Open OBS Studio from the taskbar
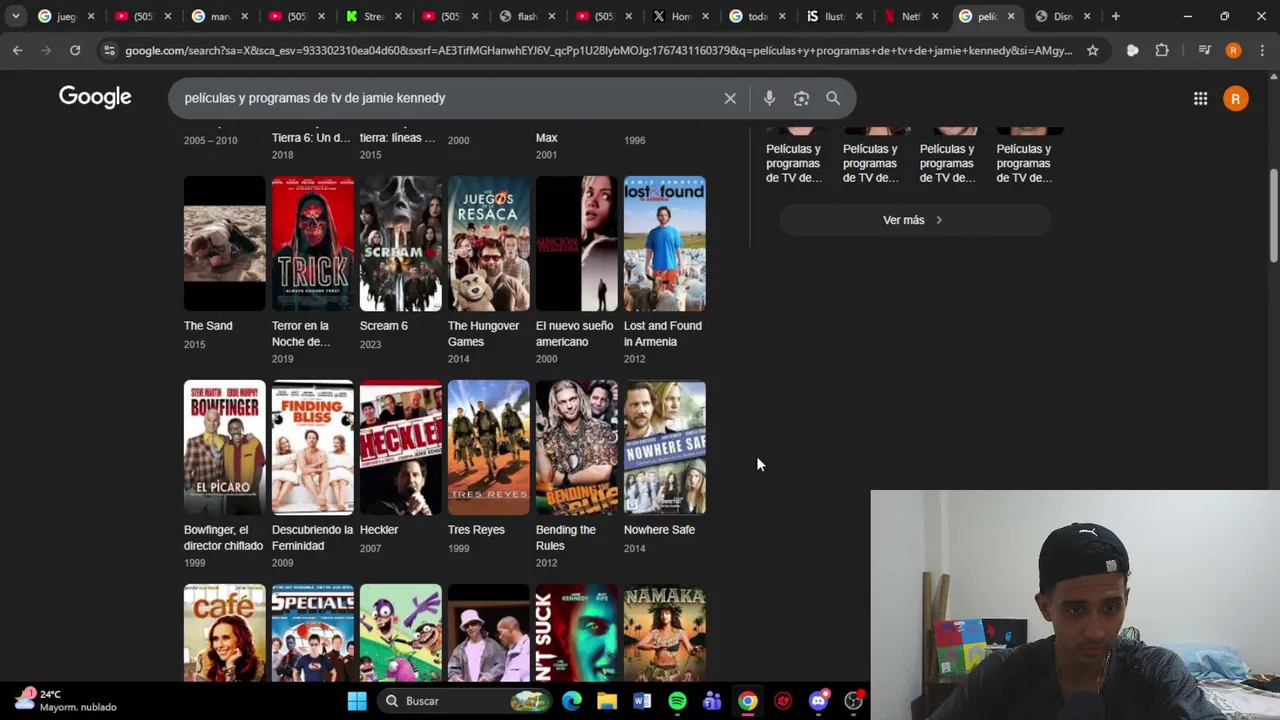This screenshot has width=1280, height=720. point(853,701)
